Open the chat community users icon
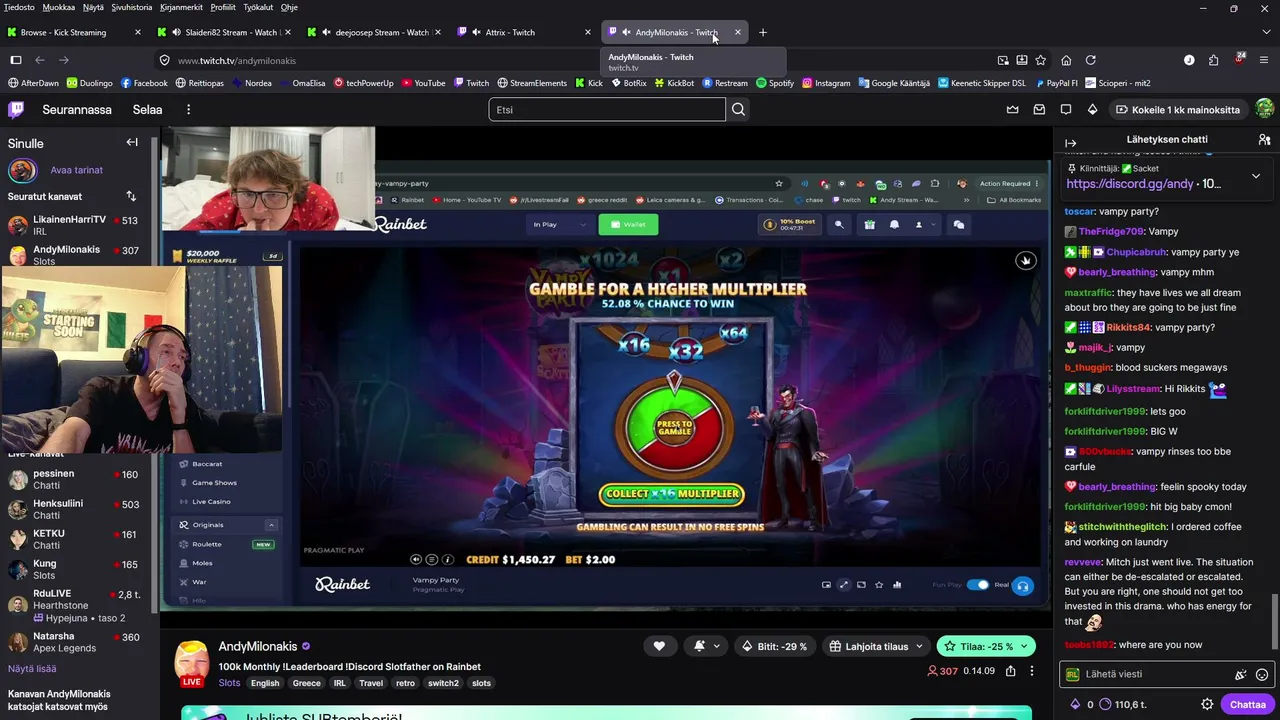Image resolution: width=1280 pixels, height=720 pixels. coord(1264,140)
